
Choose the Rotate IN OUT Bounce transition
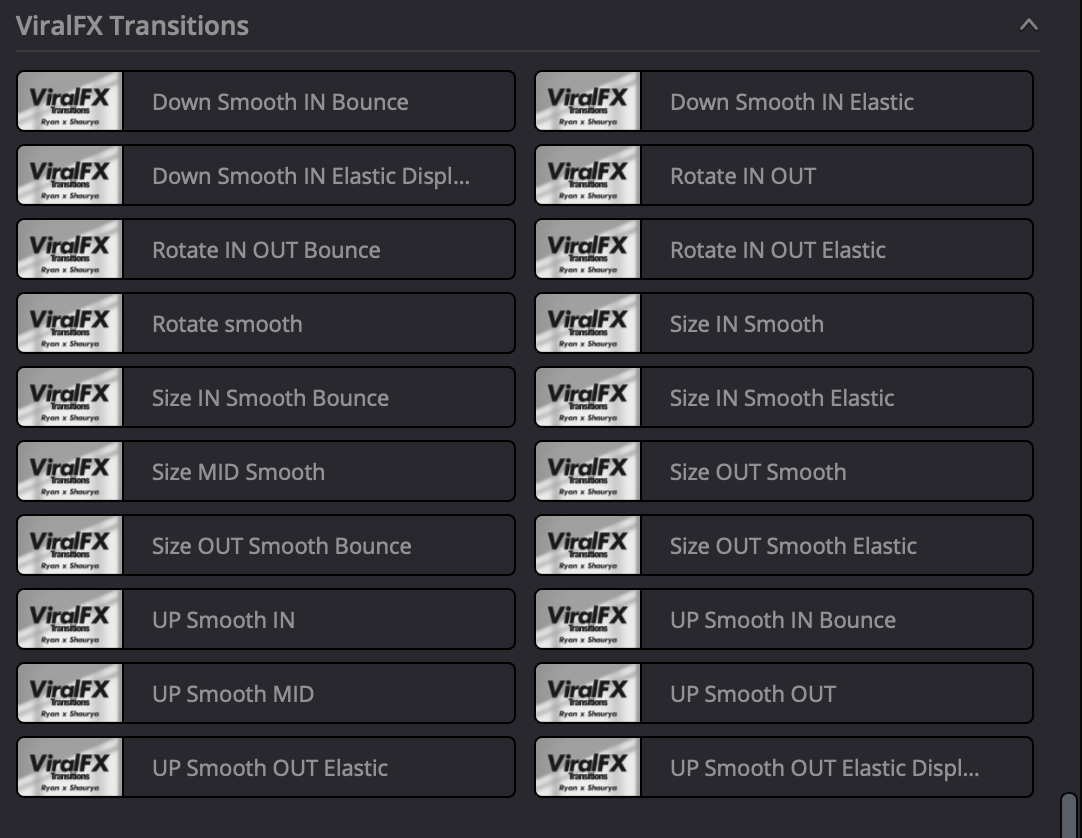coord(266,249)
